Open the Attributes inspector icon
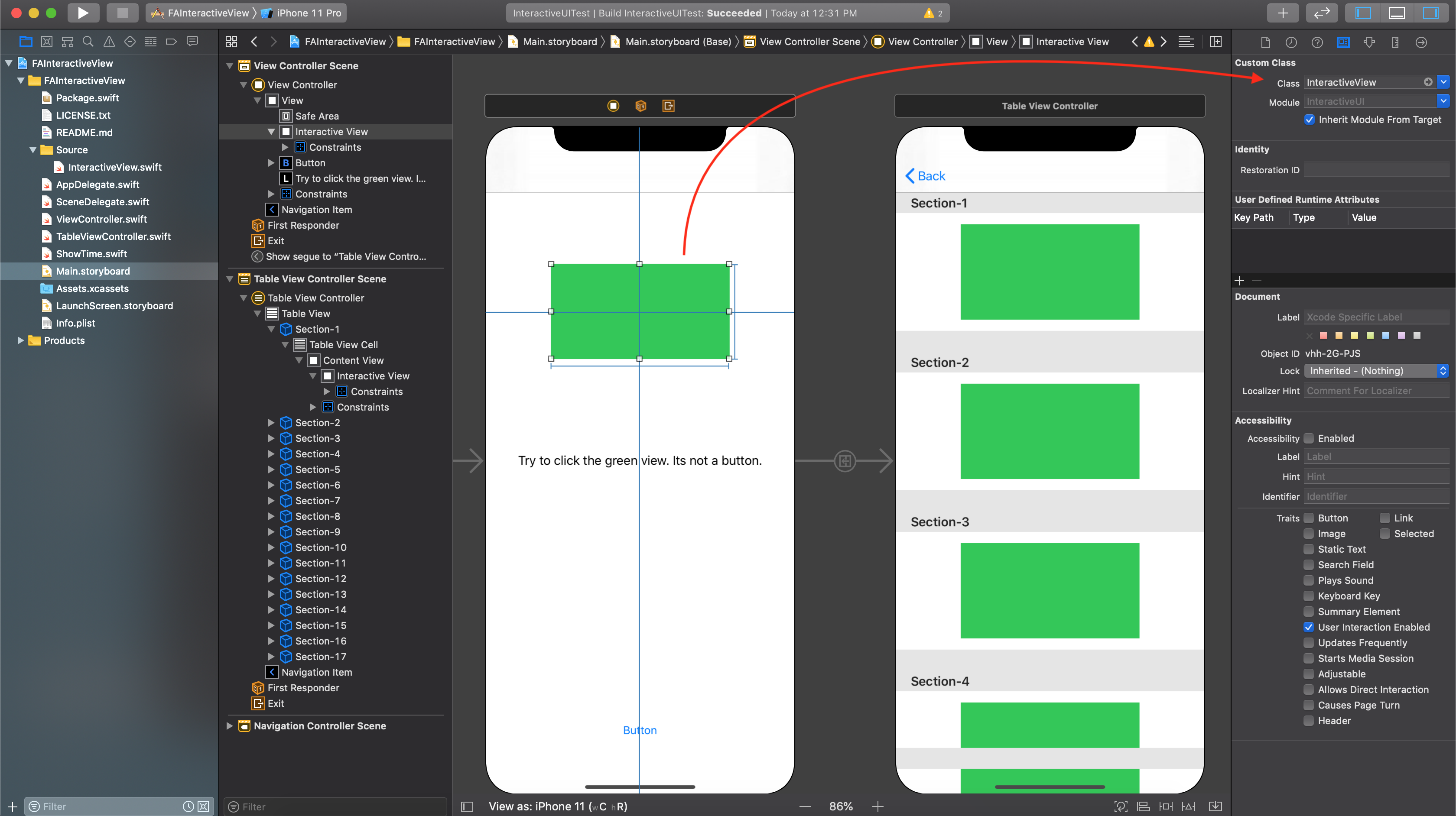This screenshot has height=816, width=1456. (1369, 42)
